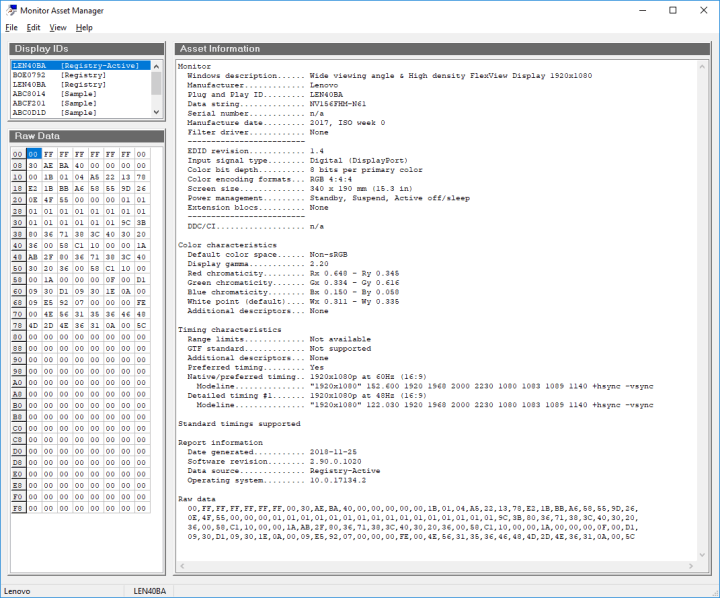Maximize the Monitor Asset Manager window
The image size is (720, 598).
tap(672, 10)
